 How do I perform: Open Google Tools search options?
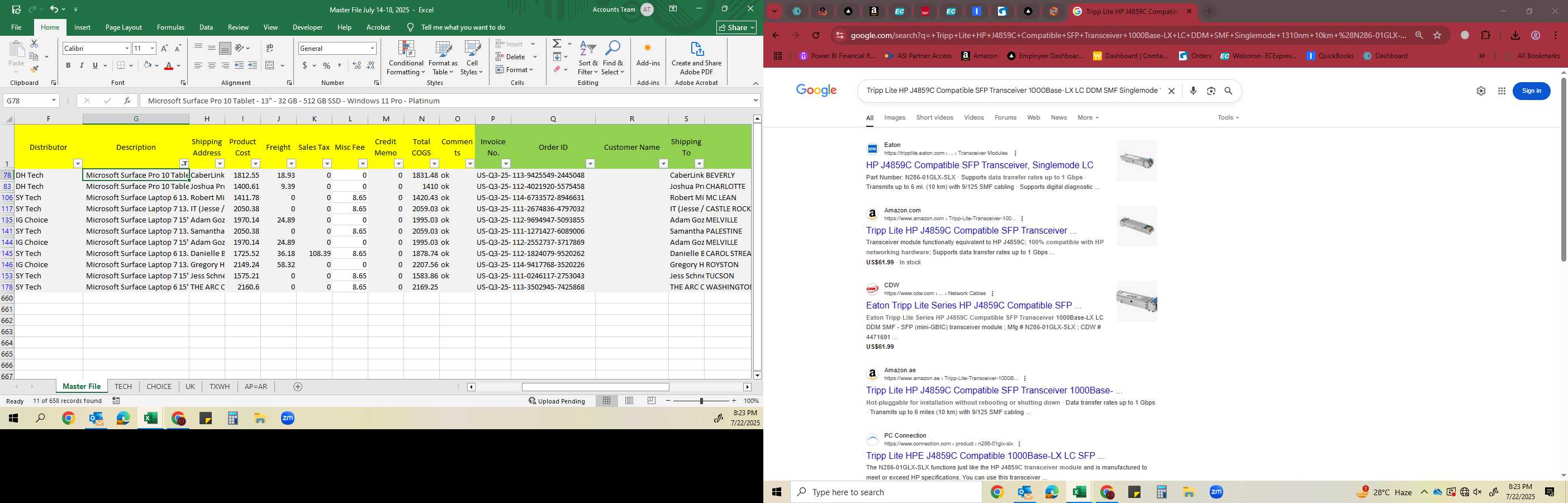(1228, 117)
